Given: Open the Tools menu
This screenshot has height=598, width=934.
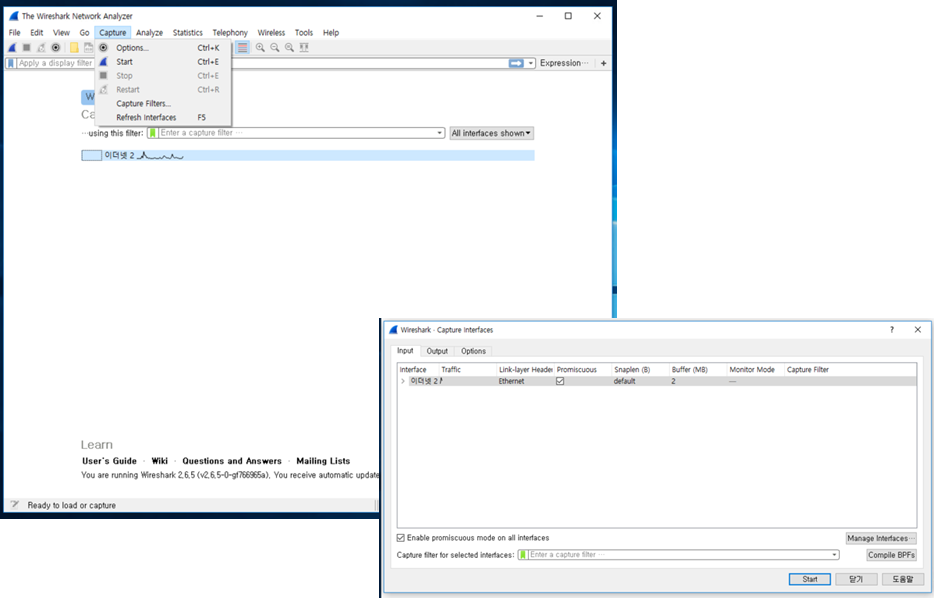Looking at the screenshot, I should tap(304, 33).
